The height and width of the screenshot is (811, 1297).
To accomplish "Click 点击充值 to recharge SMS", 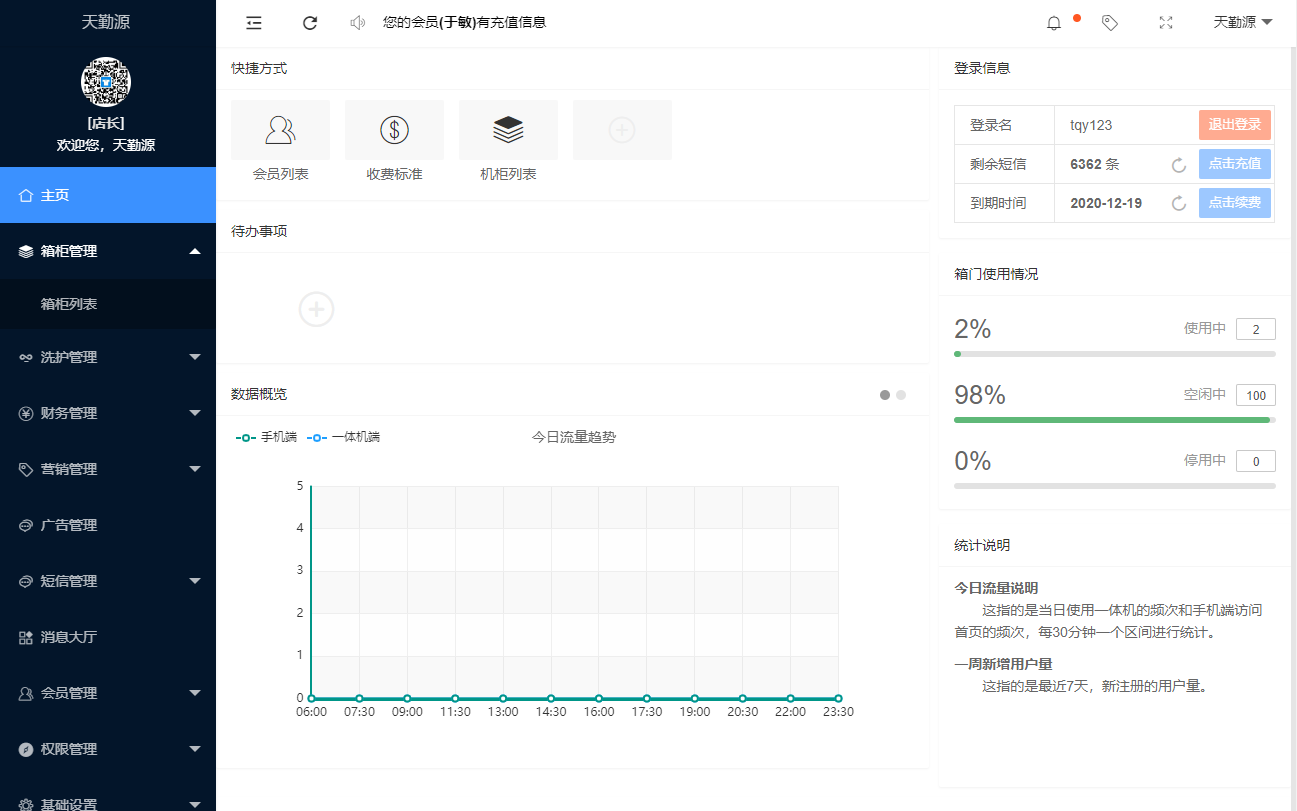I will [x=1234, y=164].
